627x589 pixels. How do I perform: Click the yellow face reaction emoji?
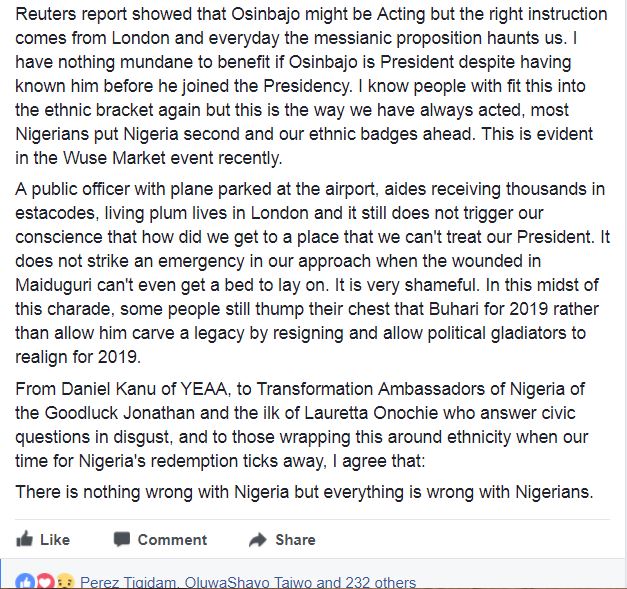62,582
